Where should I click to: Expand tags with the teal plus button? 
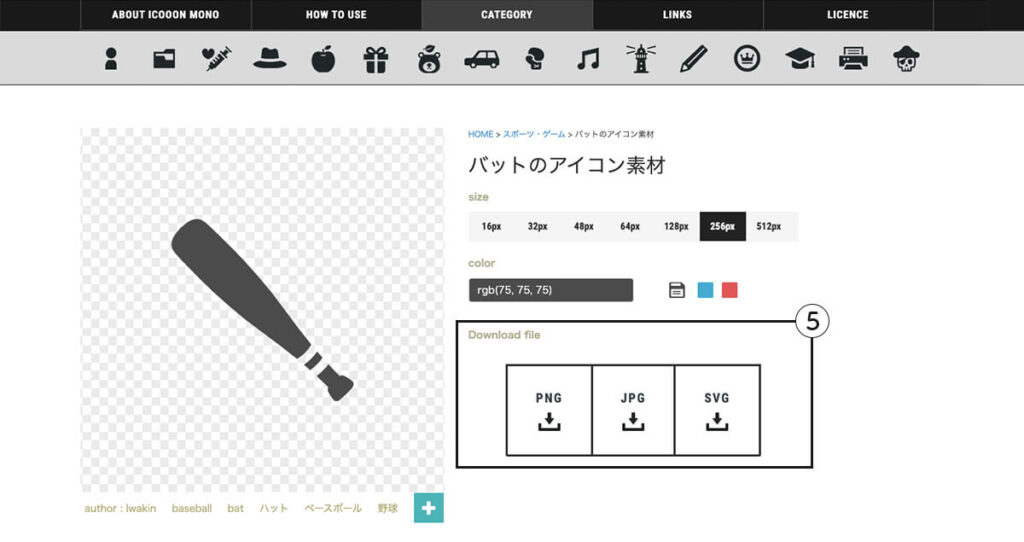(429, 508)
